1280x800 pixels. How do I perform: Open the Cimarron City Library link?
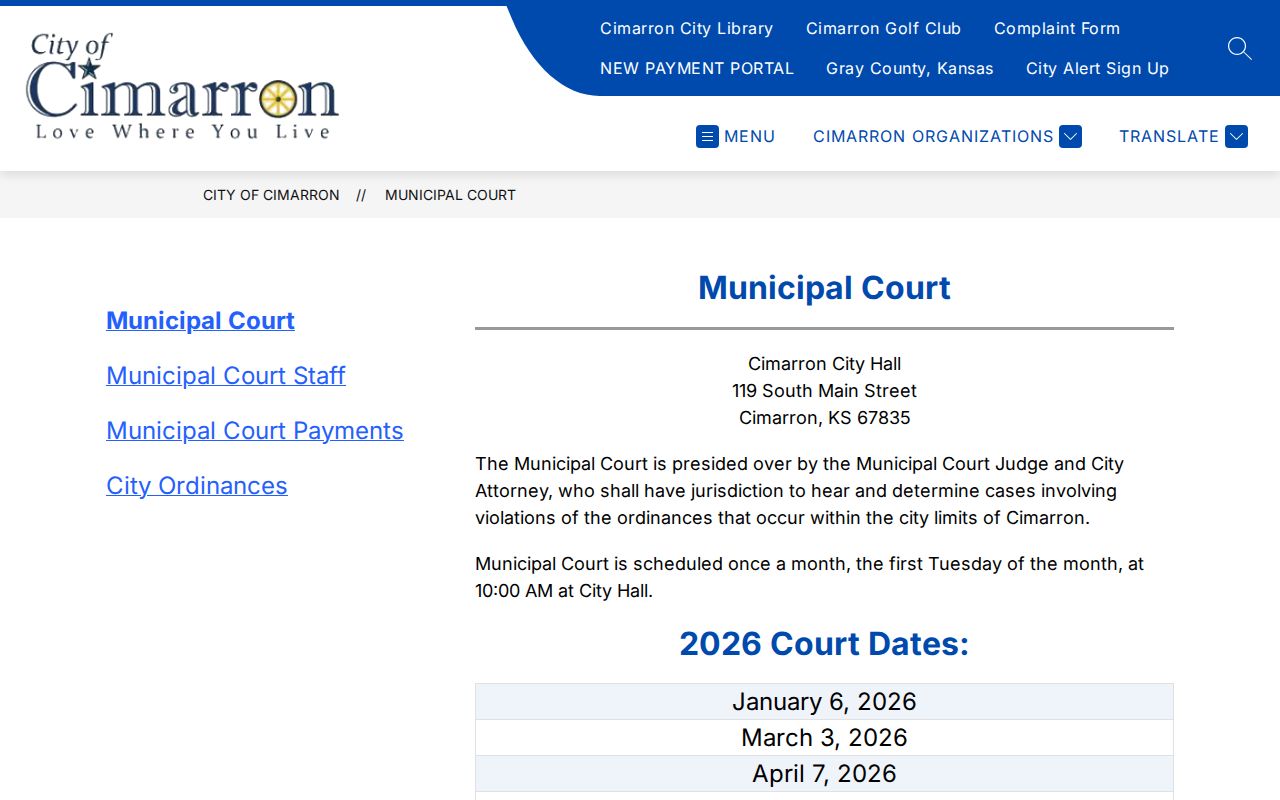coord(686,28)
